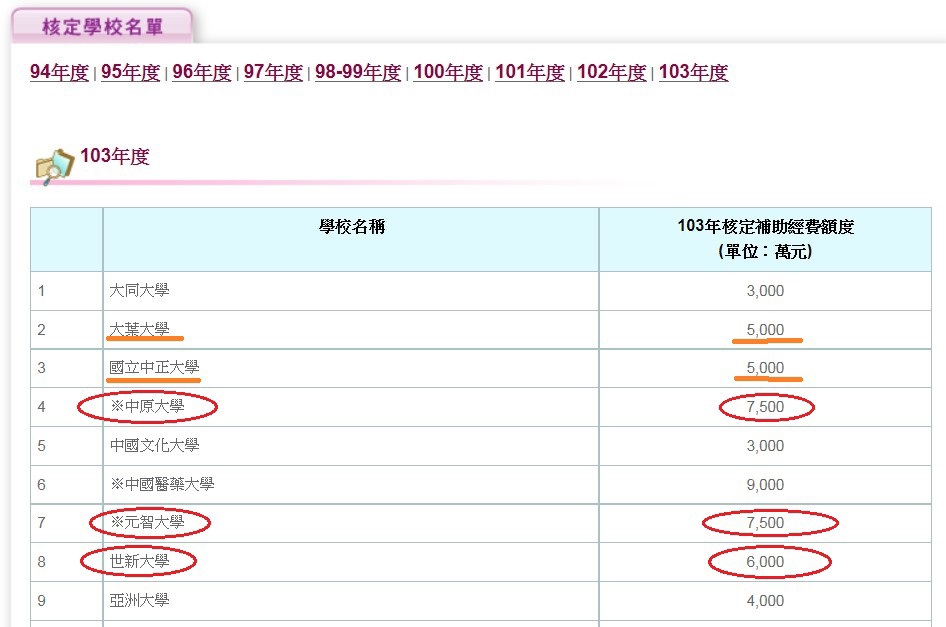Click the 3,000 amount for 大同大學
946x627 pixels.
[765, 291]
